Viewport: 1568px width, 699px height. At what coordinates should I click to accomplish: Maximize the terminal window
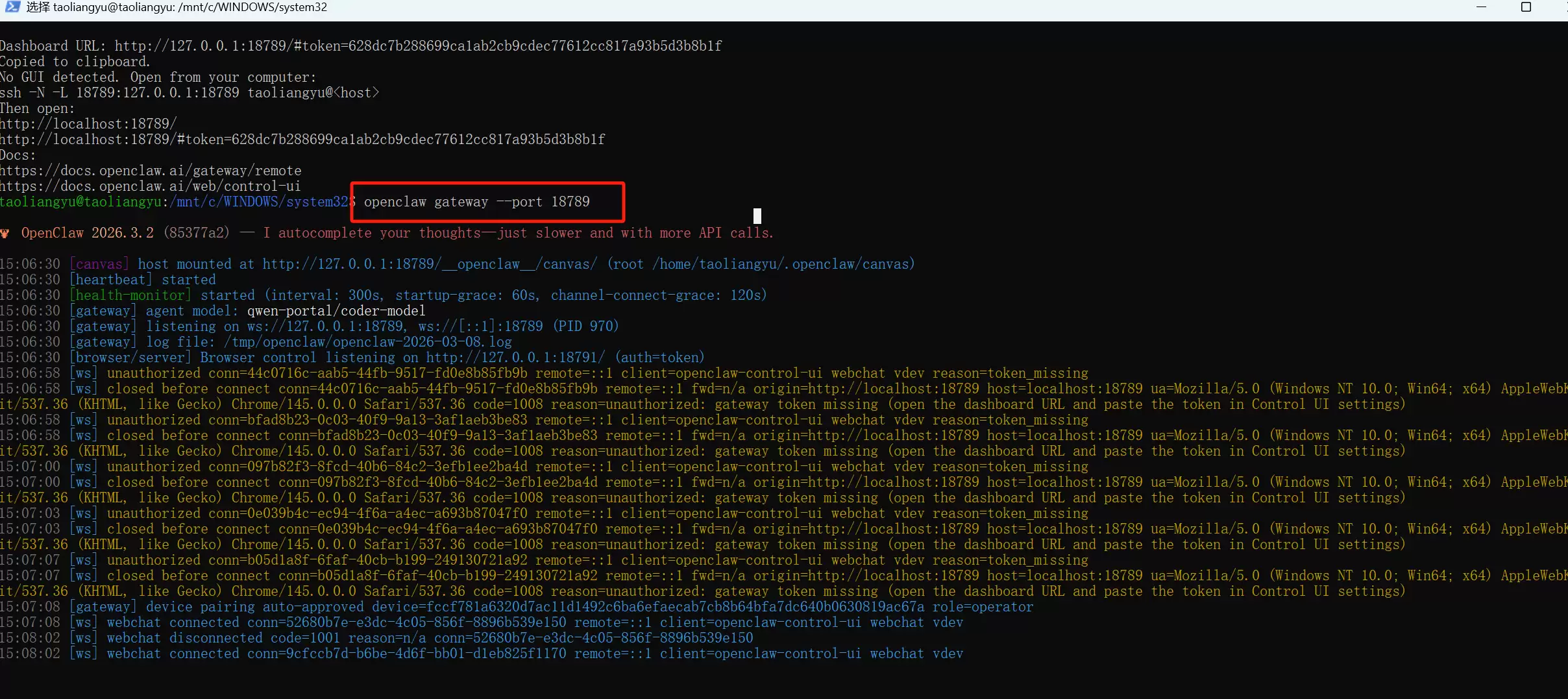click(1526, 7)
